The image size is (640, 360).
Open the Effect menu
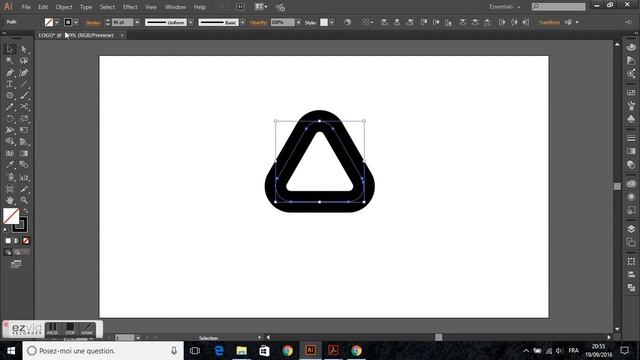tap(130, 7)
